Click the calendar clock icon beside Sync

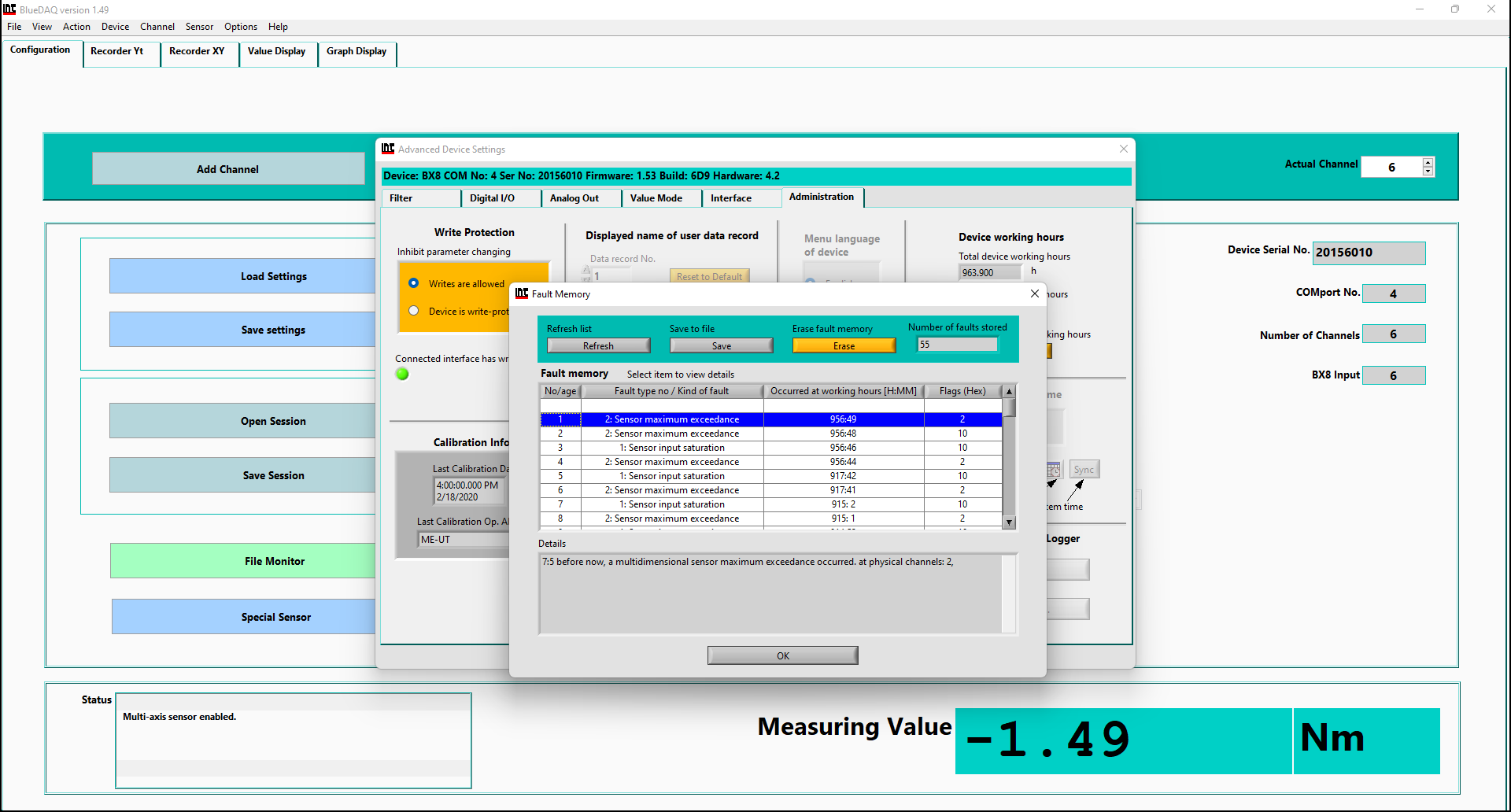point(1055,470)
